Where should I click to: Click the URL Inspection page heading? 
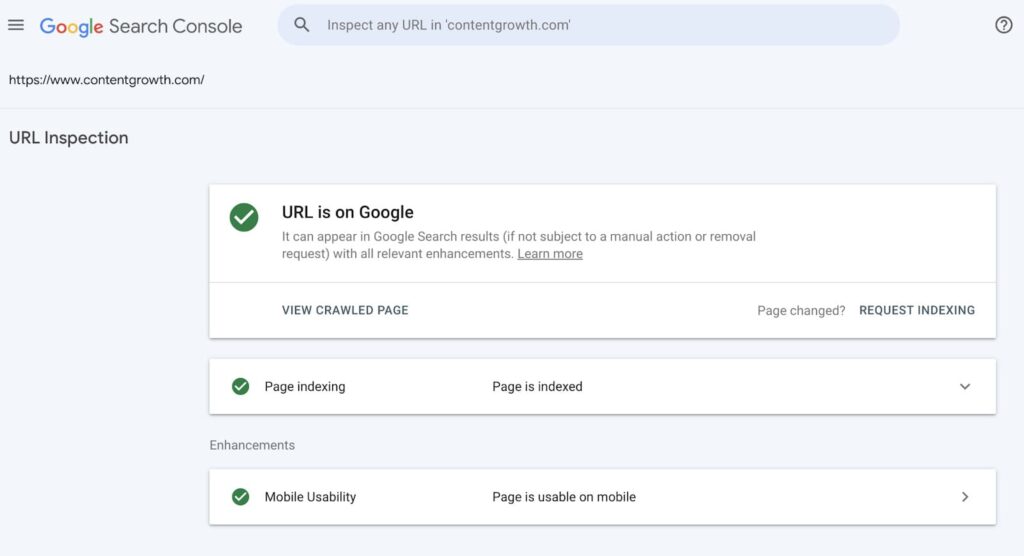(x=69, y=138)
